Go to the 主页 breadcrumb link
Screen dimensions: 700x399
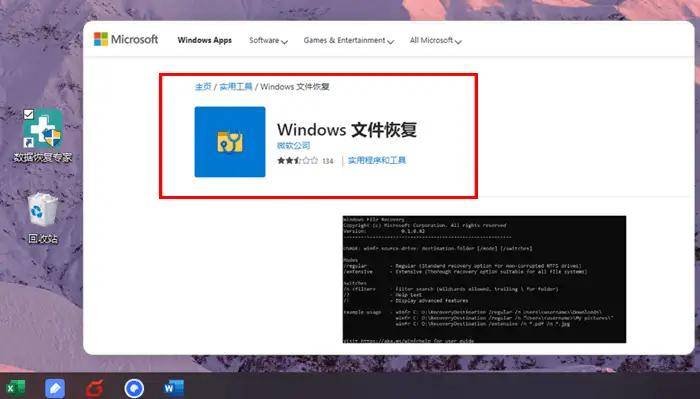pyautogui.click(x=203, y=87)
